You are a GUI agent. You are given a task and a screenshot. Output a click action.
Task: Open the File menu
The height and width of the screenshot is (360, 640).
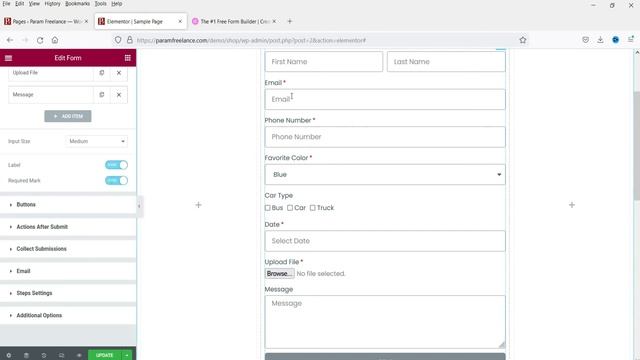point(6,4)
